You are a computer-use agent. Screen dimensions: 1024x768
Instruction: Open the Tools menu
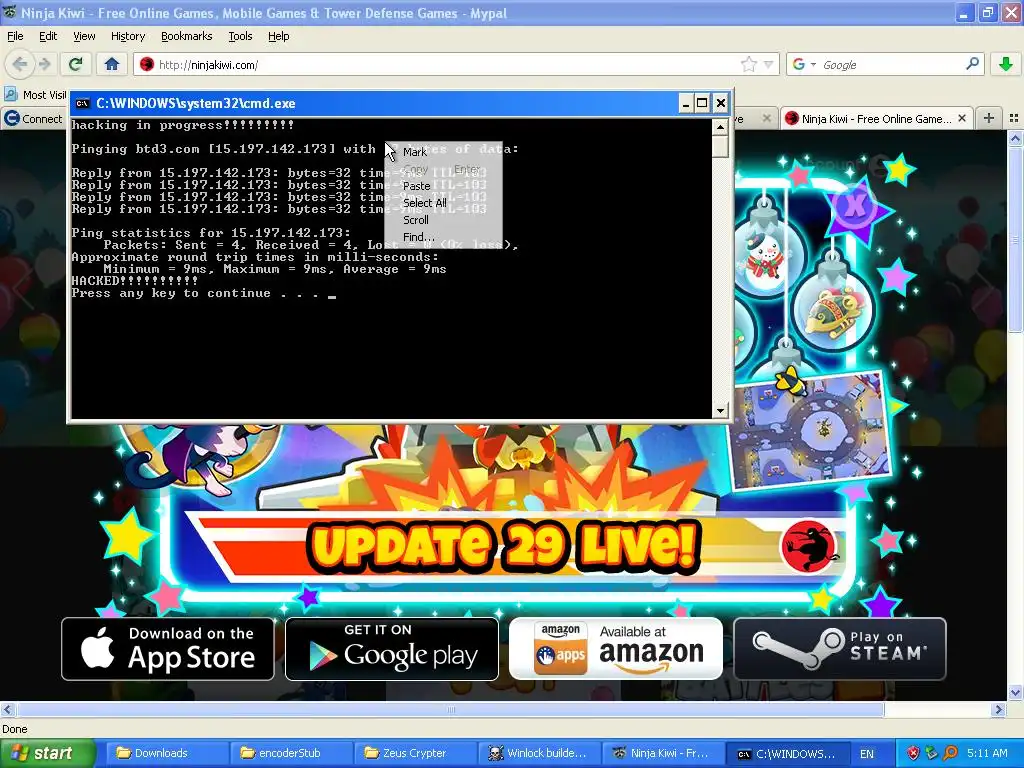(240, 36)
